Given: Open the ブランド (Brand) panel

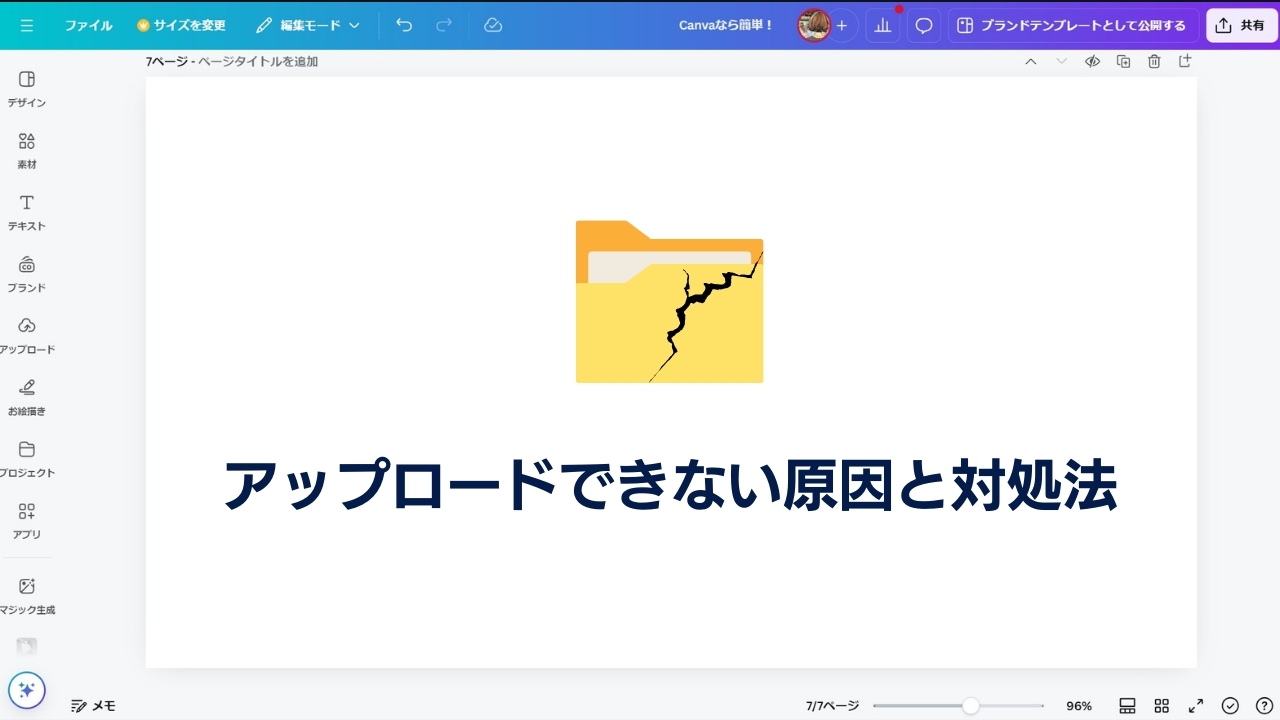Looking at the screenshot, I should [x=26, y=273].
